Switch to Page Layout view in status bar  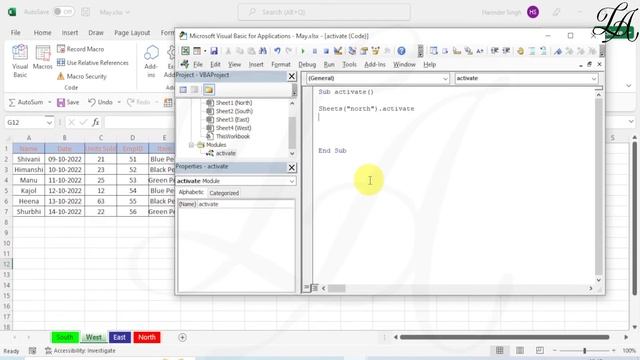coord(520,350)
